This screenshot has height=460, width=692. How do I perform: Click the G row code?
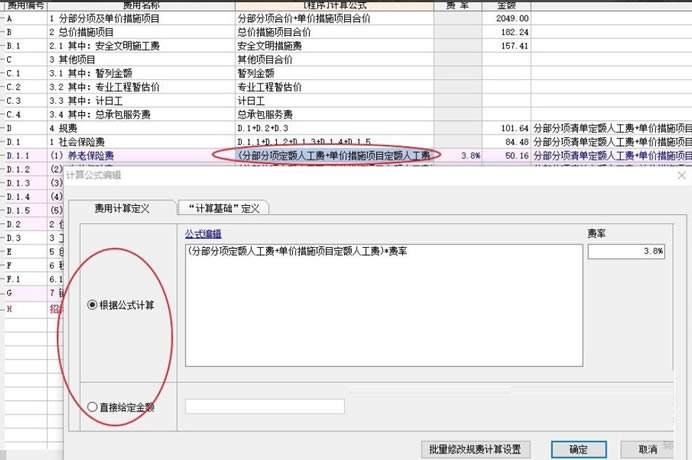click(9, 293)
